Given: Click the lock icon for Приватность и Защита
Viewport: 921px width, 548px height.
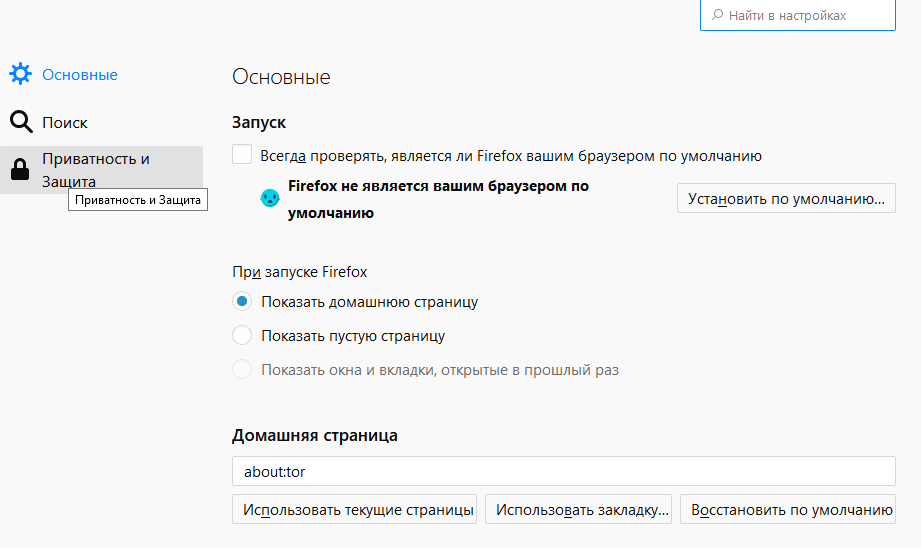Looking at the screenshot, I should click(20, 171).
